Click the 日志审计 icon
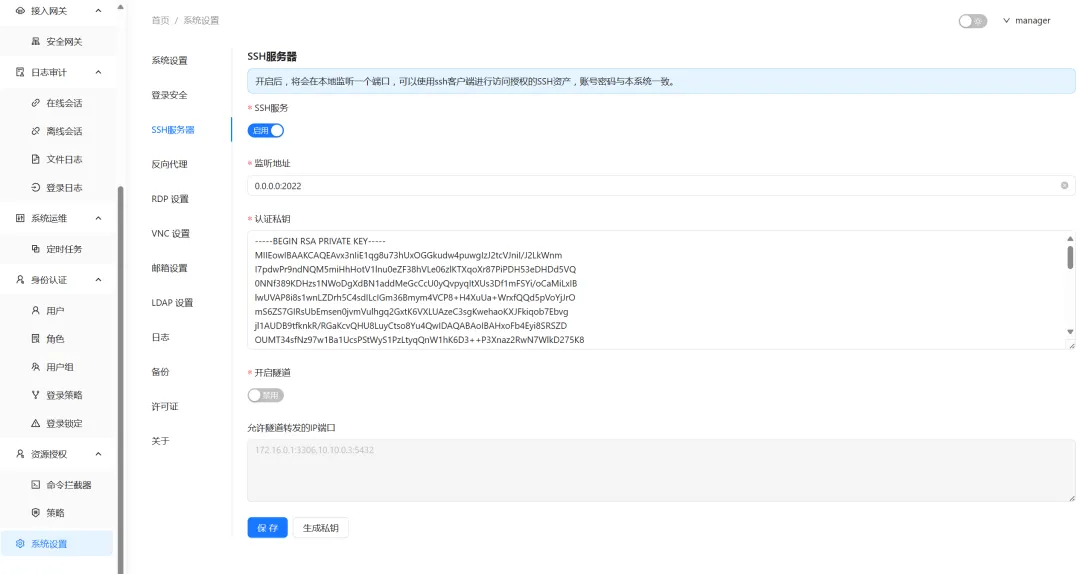 (x=20, y=72)
